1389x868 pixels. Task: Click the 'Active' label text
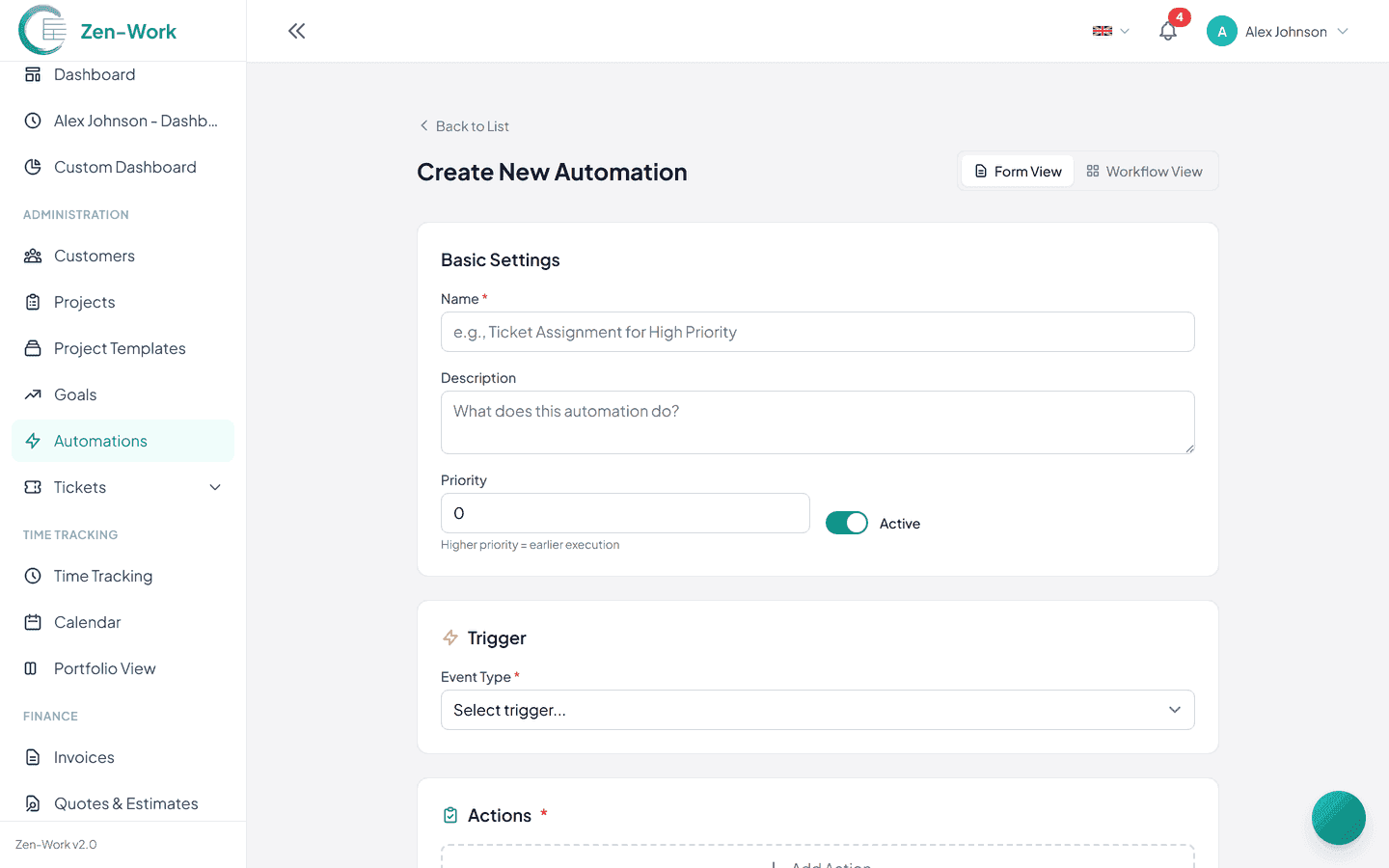(900, 524)
